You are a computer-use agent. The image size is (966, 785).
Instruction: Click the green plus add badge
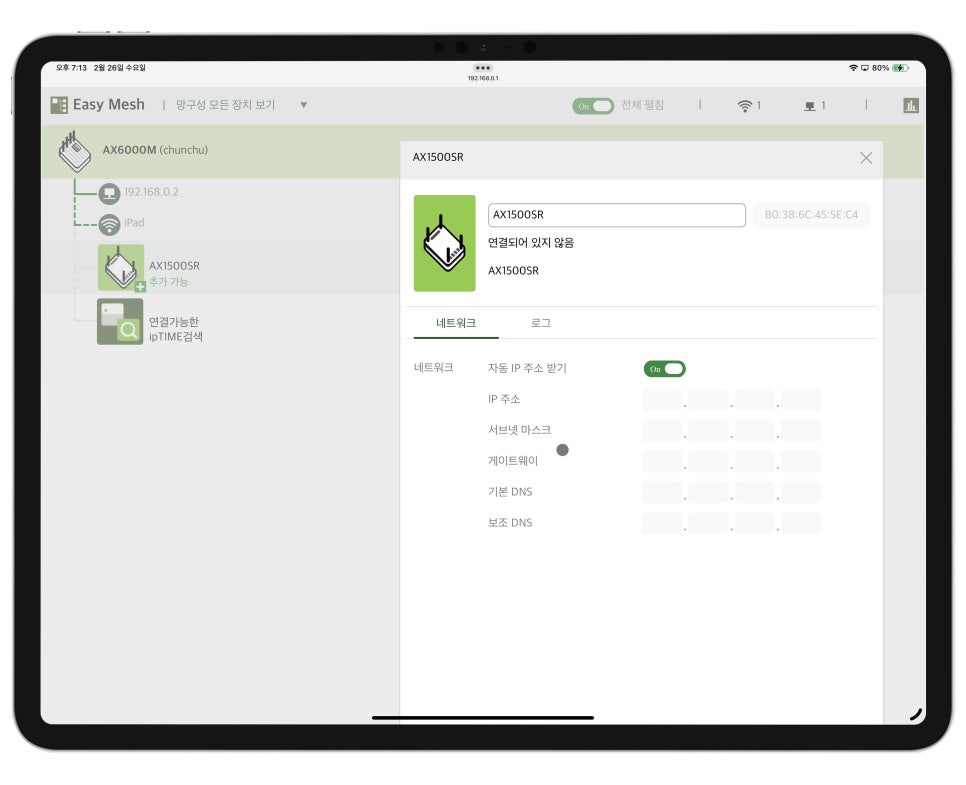140,286
